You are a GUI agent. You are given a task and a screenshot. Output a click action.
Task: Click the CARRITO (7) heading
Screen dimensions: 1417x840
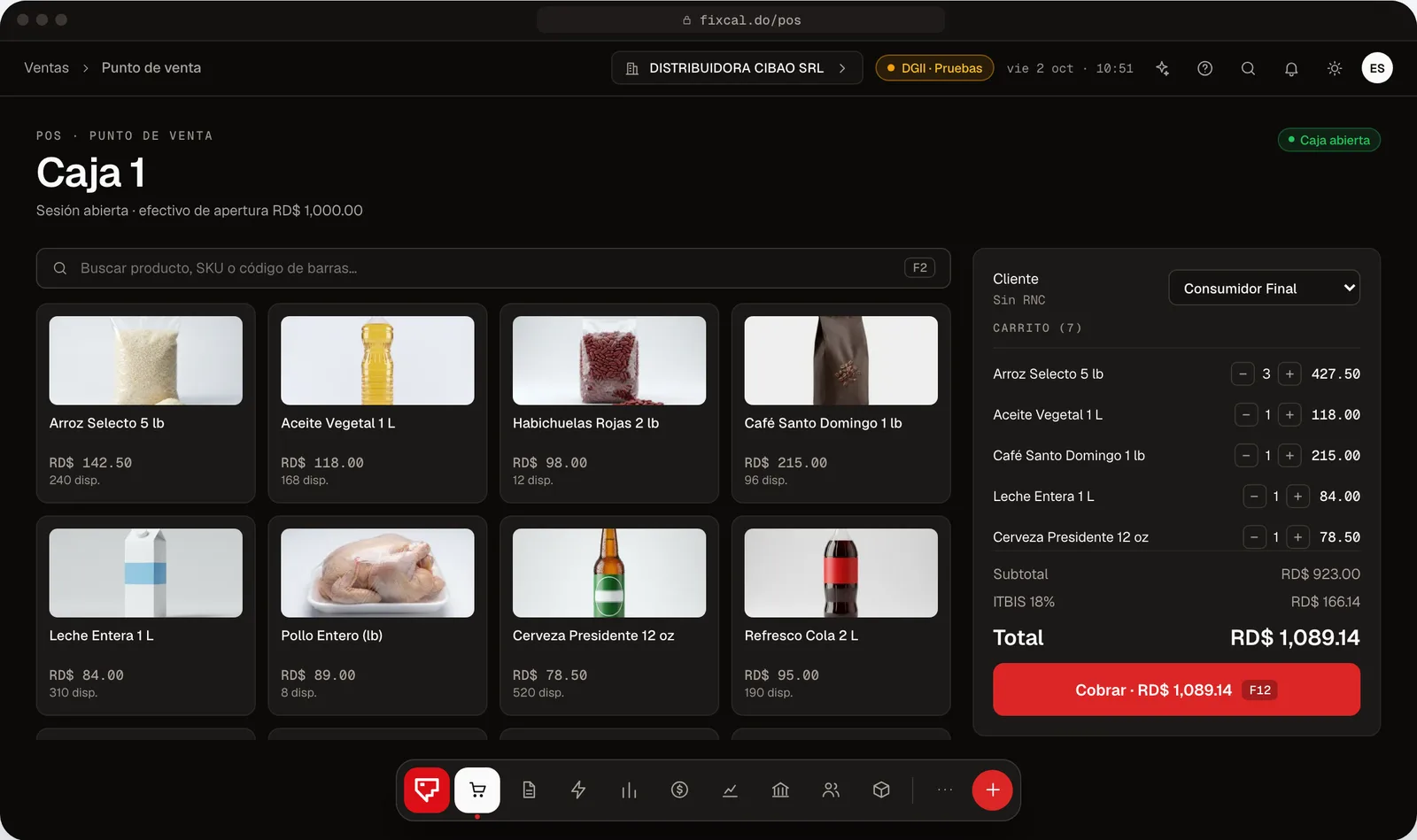(x=1037, y=328)
